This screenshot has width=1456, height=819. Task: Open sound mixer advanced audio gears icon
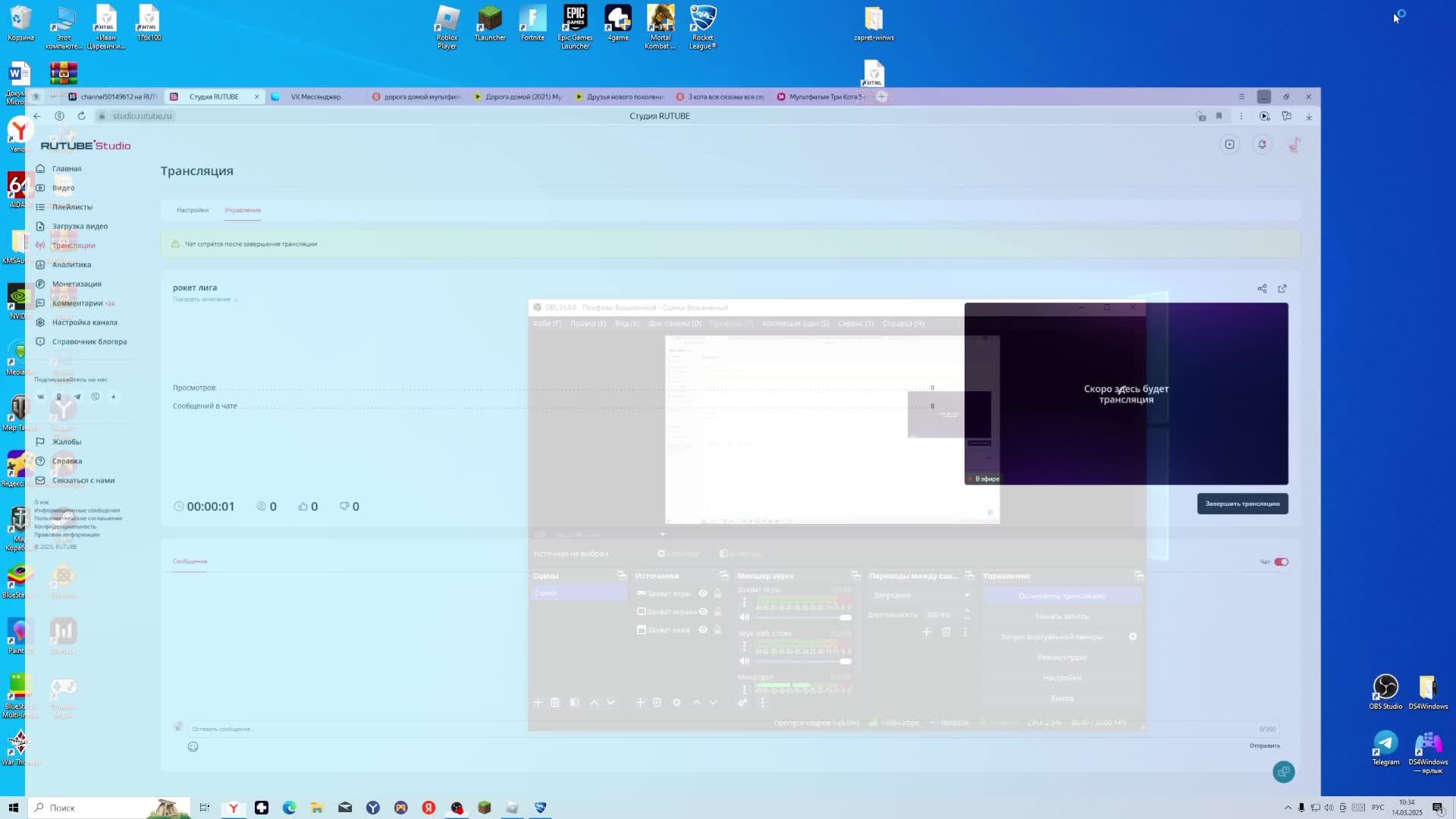[743, 703]
